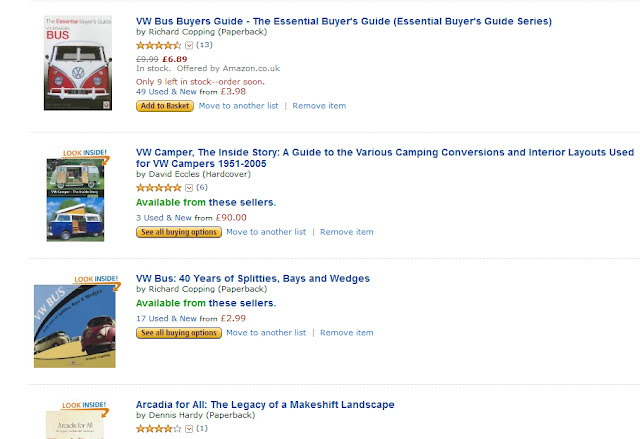Screen dimensions: 640x439
Task: Click Look Inside badge on VW Camper book
Action: (x=85, y=154)
